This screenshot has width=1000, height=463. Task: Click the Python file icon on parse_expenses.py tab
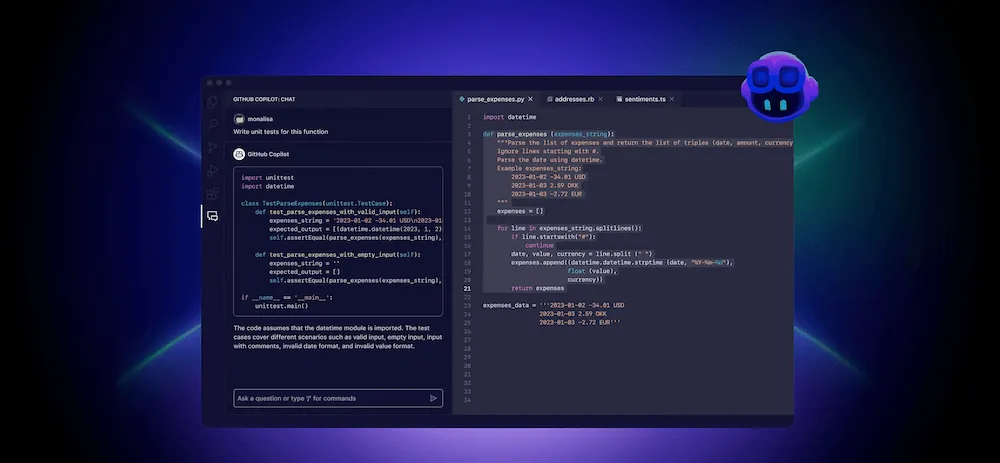tap(462, 99)
